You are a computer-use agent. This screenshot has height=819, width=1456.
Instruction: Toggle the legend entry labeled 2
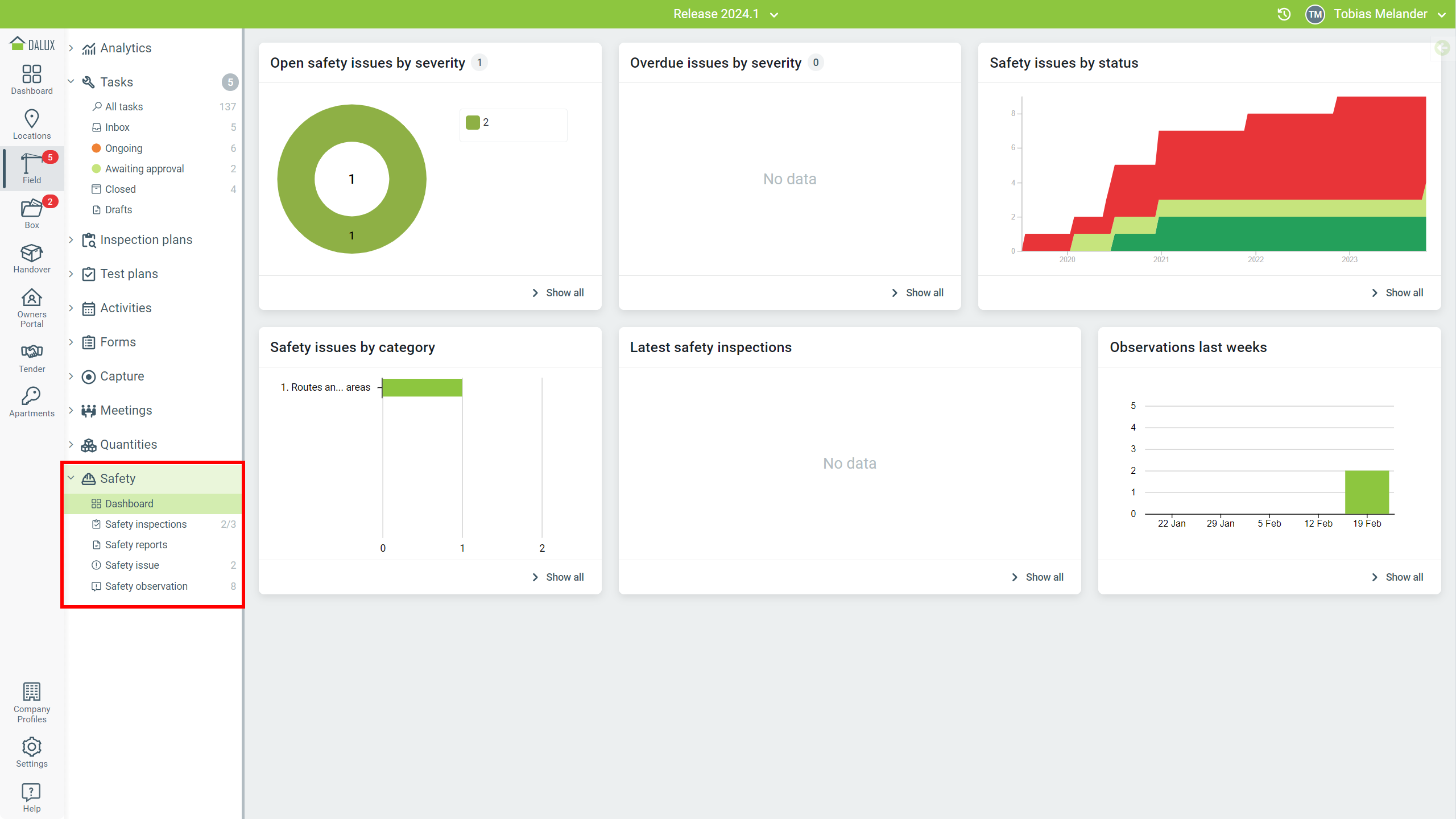point(478,122)
